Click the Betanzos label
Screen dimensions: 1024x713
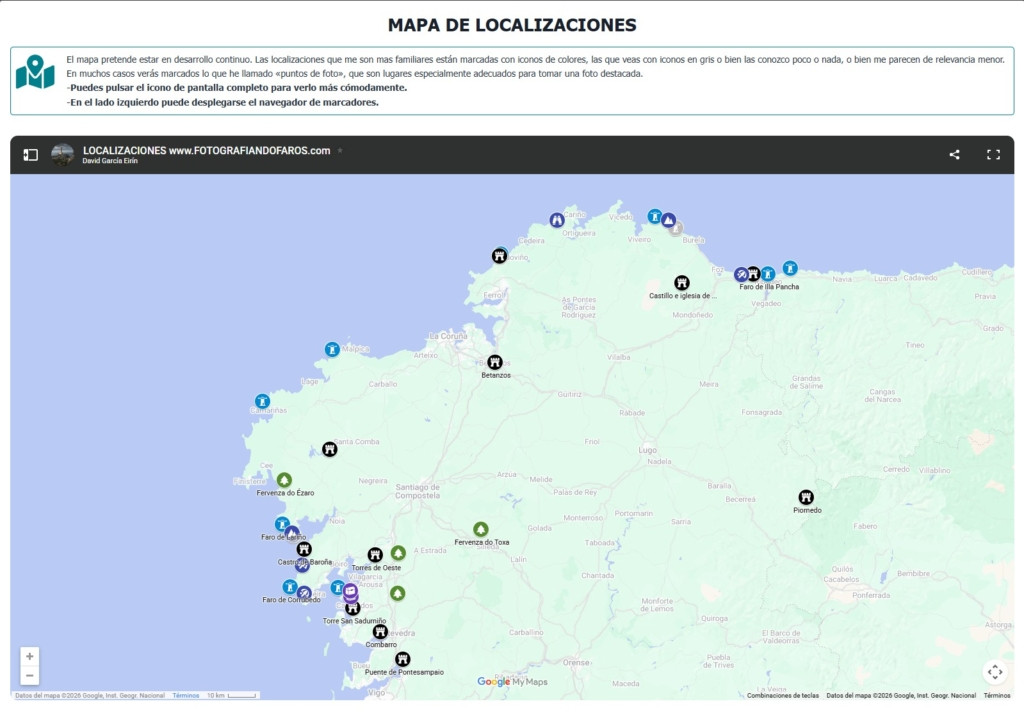point(496,375)
